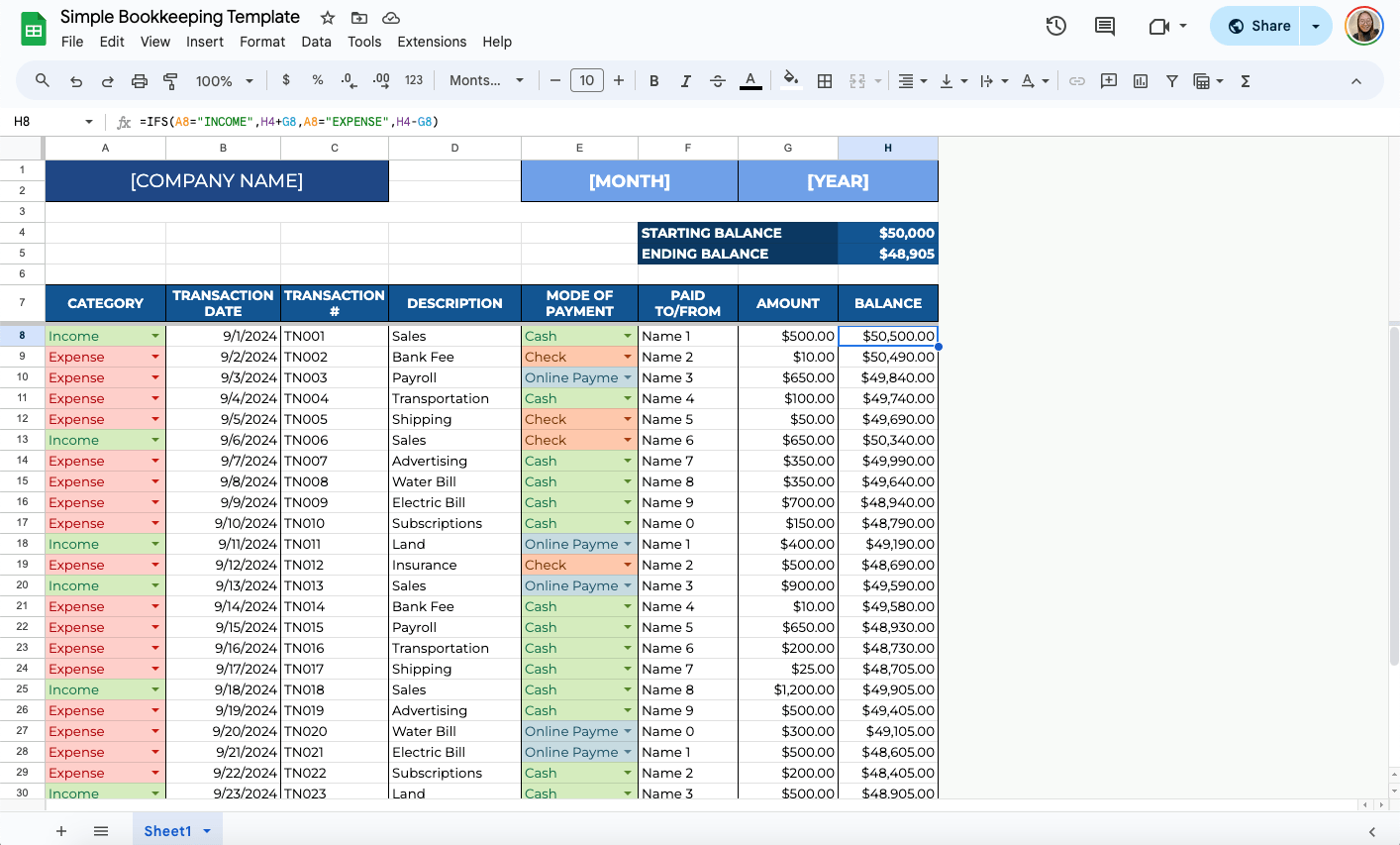
Task: Format selected cell as currency
Action: pos(286,80)
